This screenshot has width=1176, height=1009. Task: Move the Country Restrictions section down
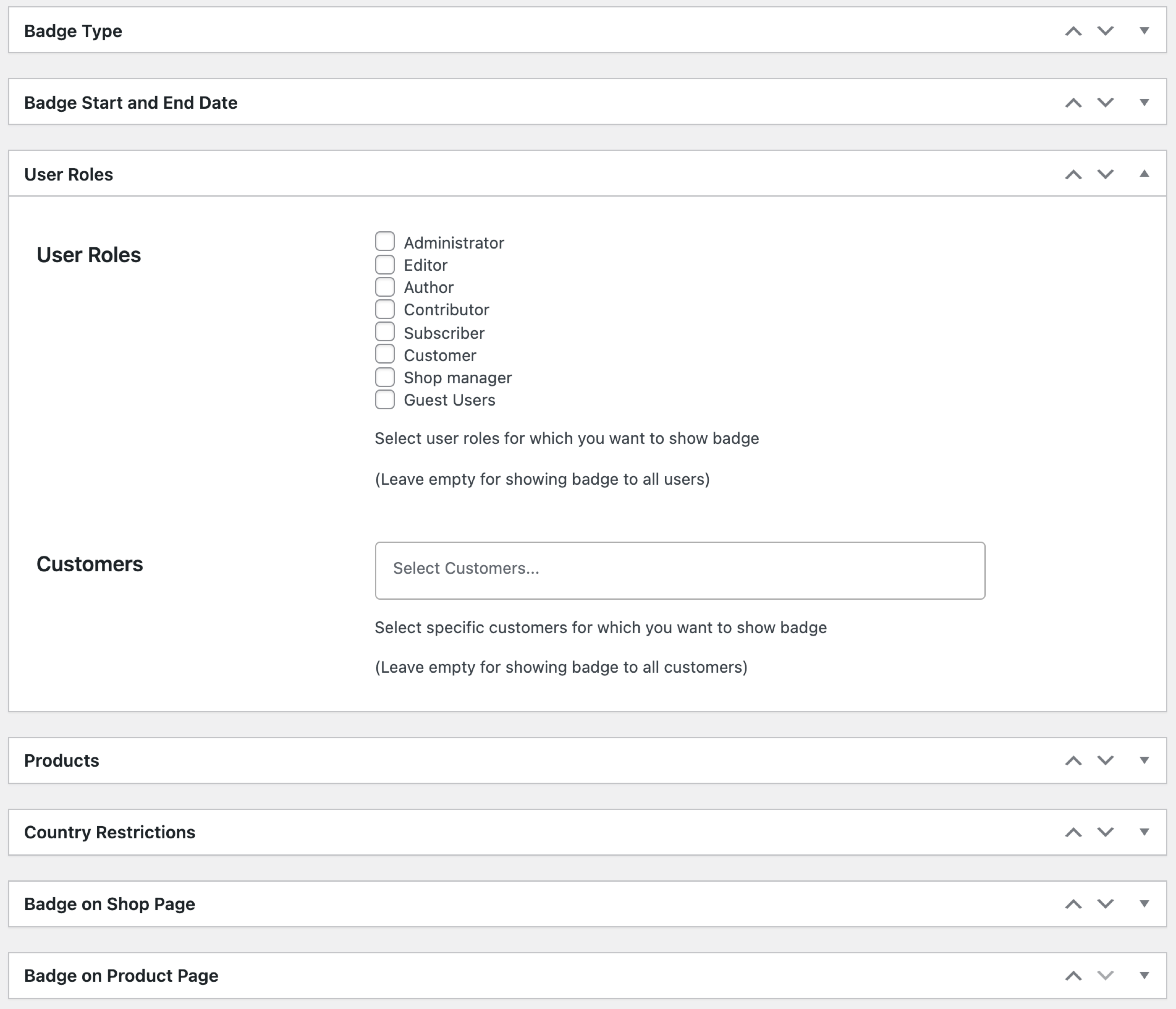point(1105,832)
